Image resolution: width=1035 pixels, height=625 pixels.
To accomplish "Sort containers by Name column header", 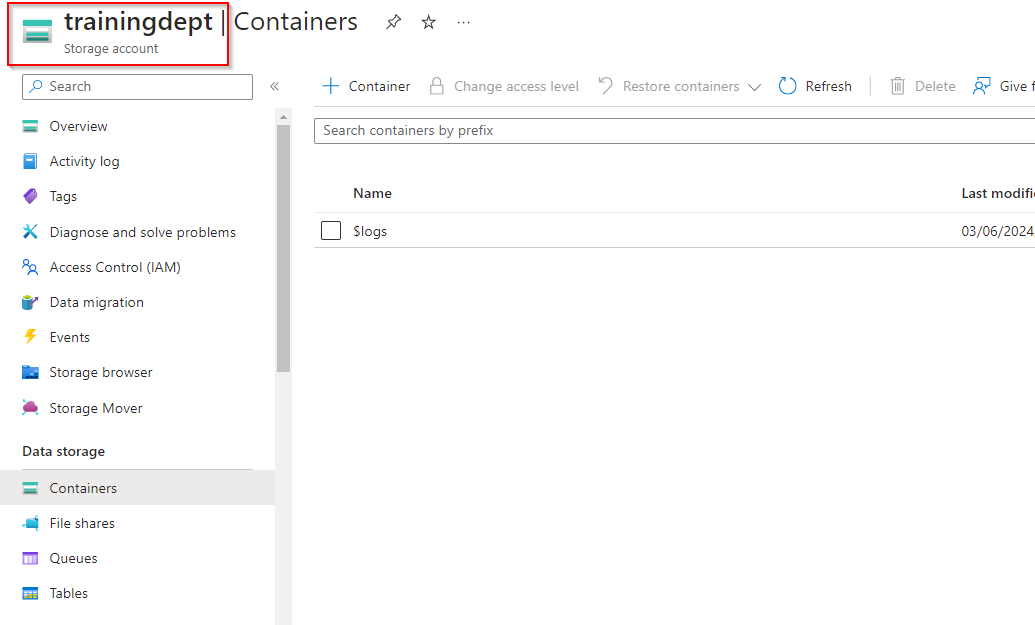I will (372, 193).
